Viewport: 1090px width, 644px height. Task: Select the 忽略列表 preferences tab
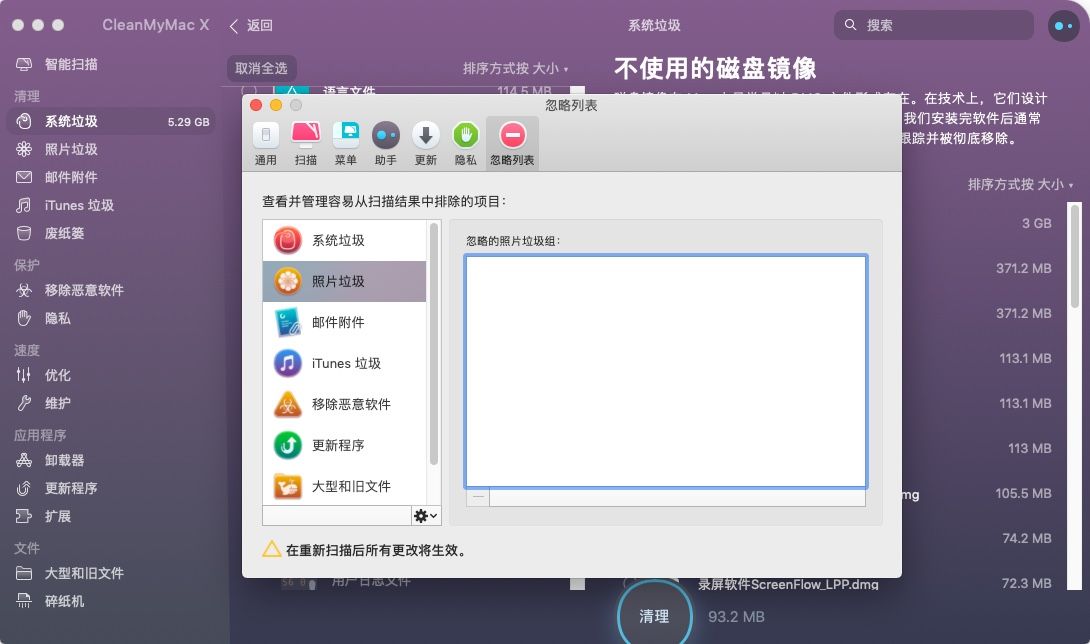512,144
